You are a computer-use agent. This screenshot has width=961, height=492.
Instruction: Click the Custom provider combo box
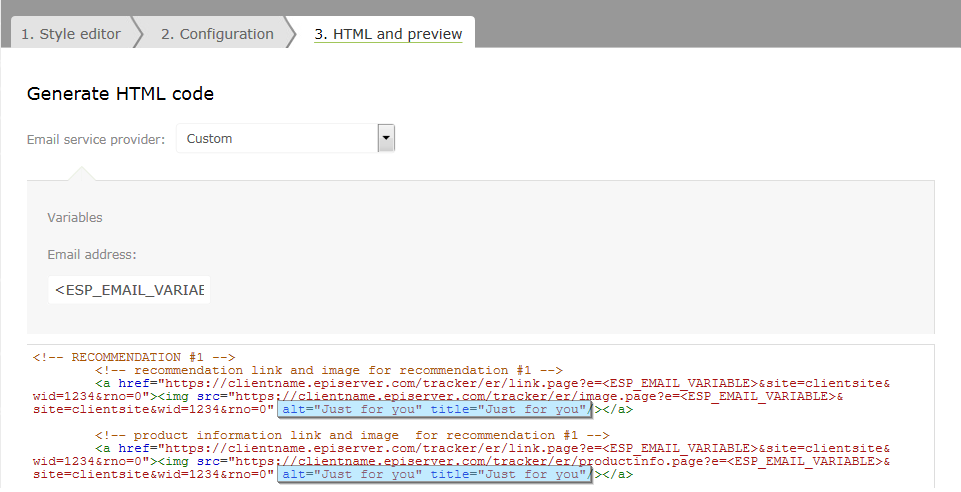(x=286, y=138)
